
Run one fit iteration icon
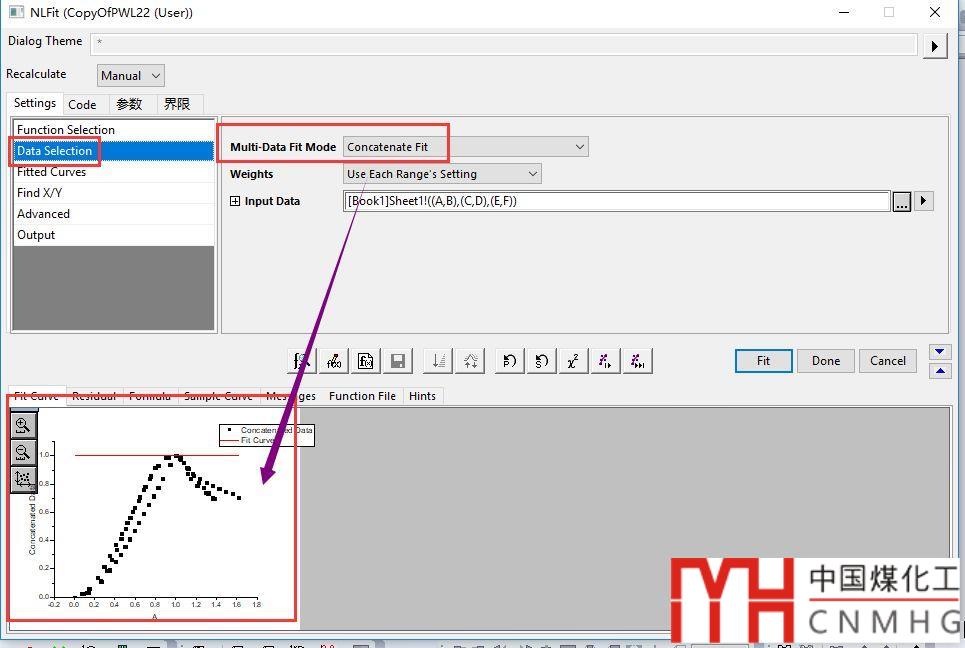point(605,361)
